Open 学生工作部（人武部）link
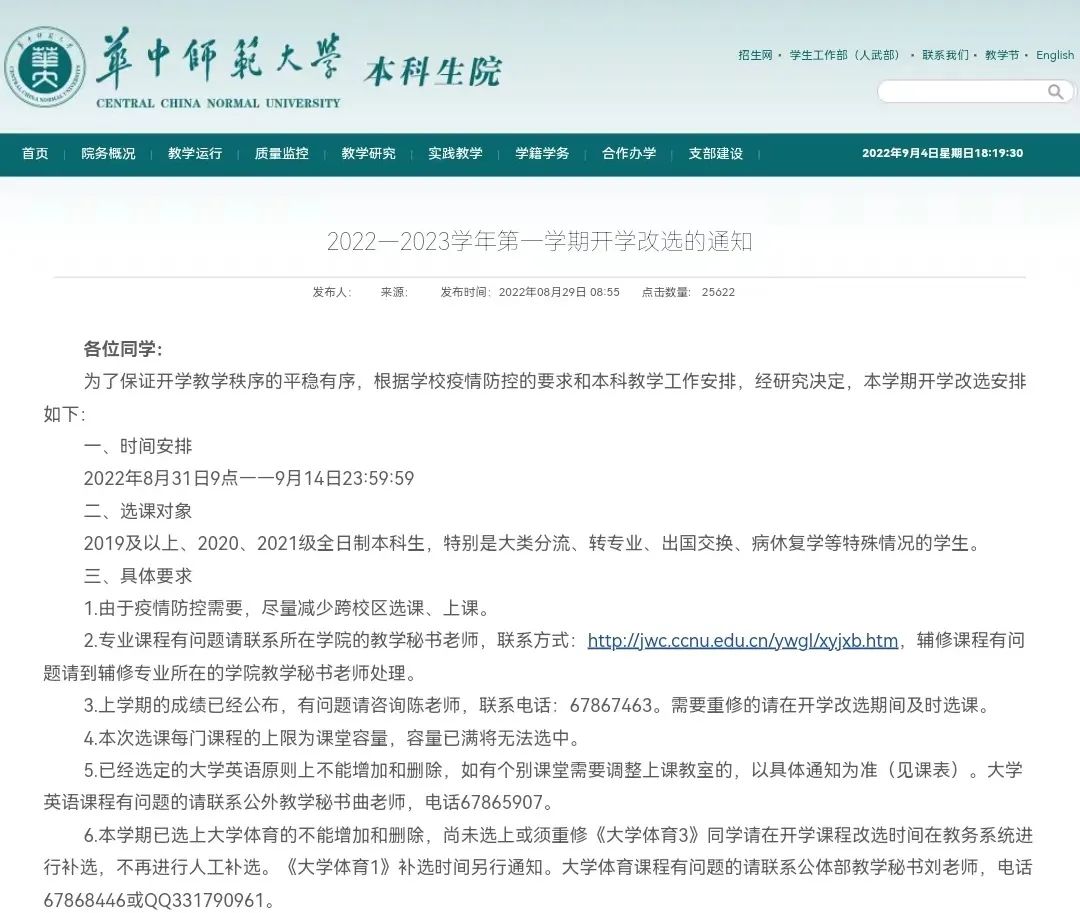 pos(845,55)
